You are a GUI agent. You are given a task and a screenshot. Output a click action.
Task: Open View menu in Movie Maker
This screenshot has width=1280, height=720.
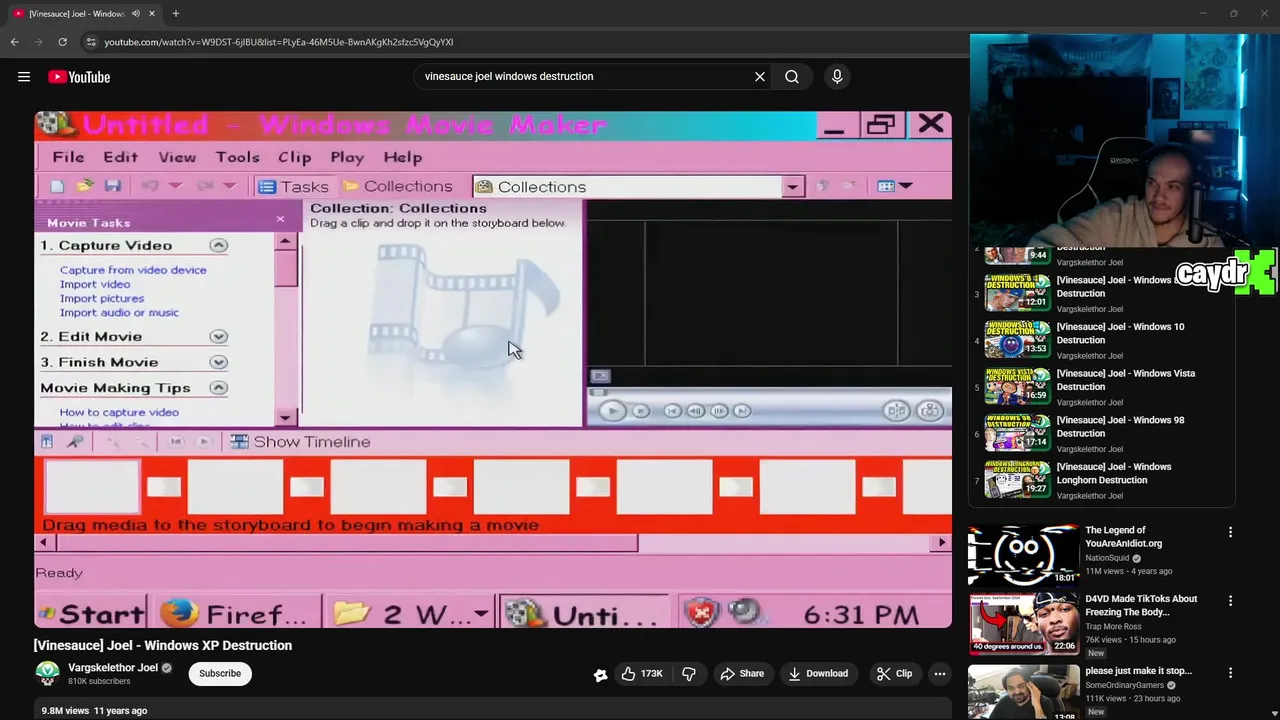click(x=177, y=157)
